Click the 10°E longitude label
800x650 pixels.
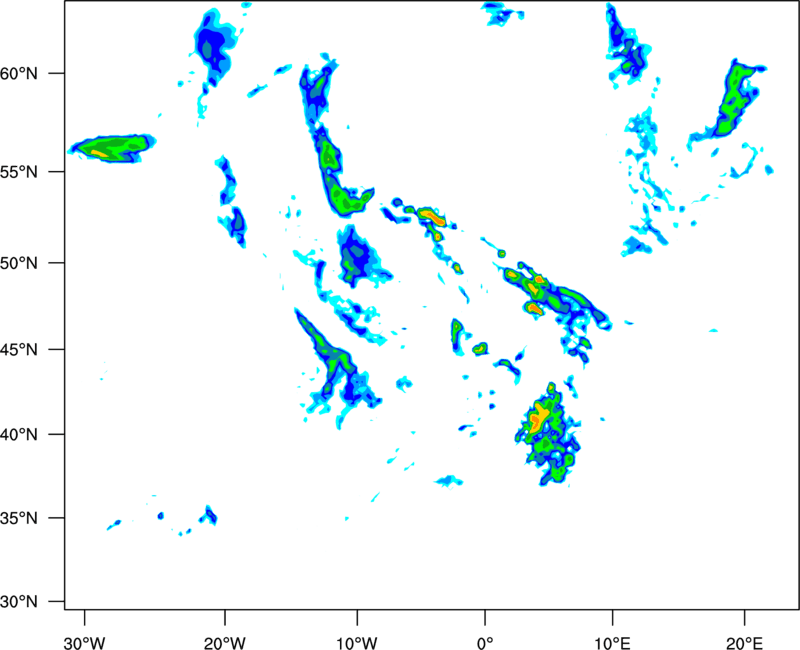click(x=612, y=643)
